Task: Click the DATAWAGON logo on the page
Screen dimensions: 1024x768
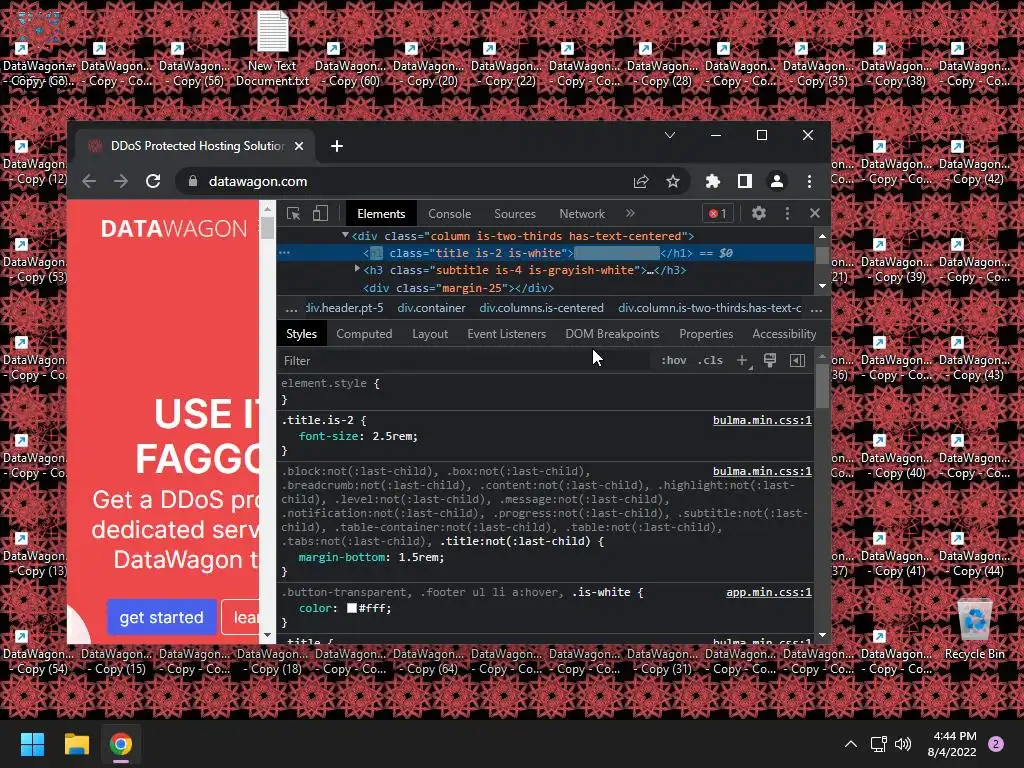Action: pos(174,229)
